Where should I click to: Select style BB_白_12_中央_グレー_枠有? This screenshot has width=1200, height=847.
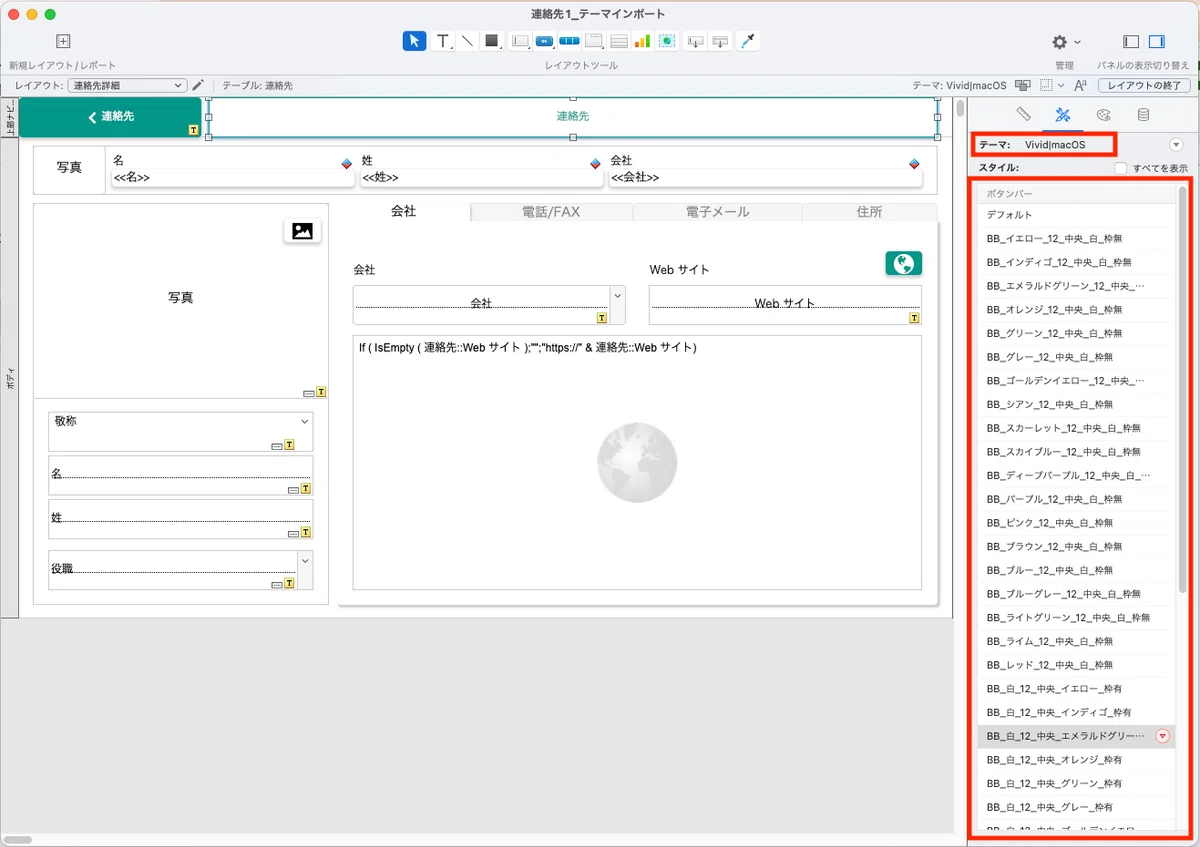[1077, 806]
